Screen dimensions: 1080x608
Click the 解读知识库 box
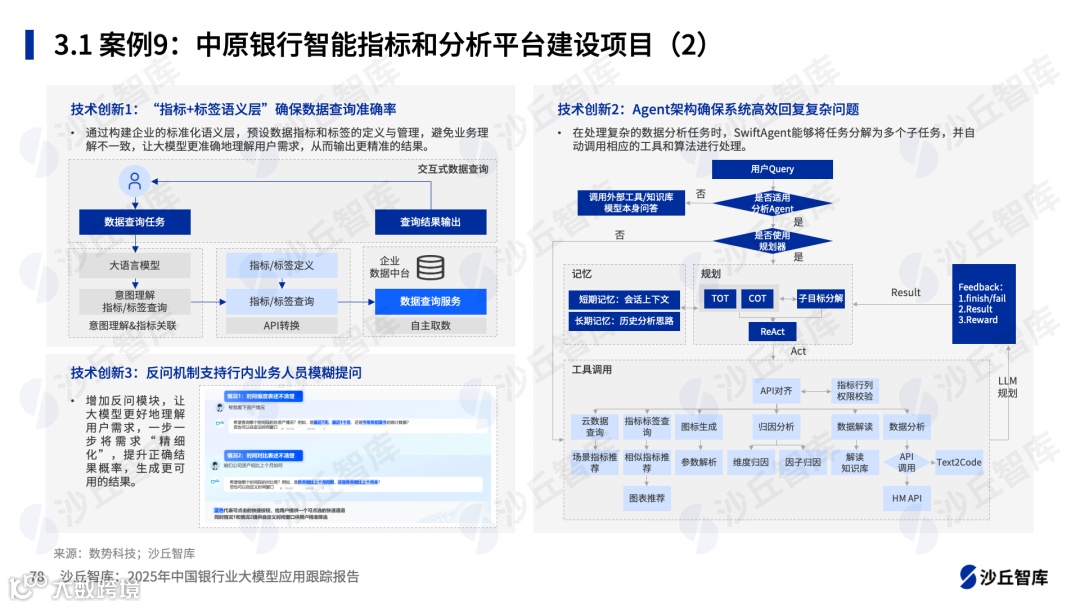click(x=855, y=462)
